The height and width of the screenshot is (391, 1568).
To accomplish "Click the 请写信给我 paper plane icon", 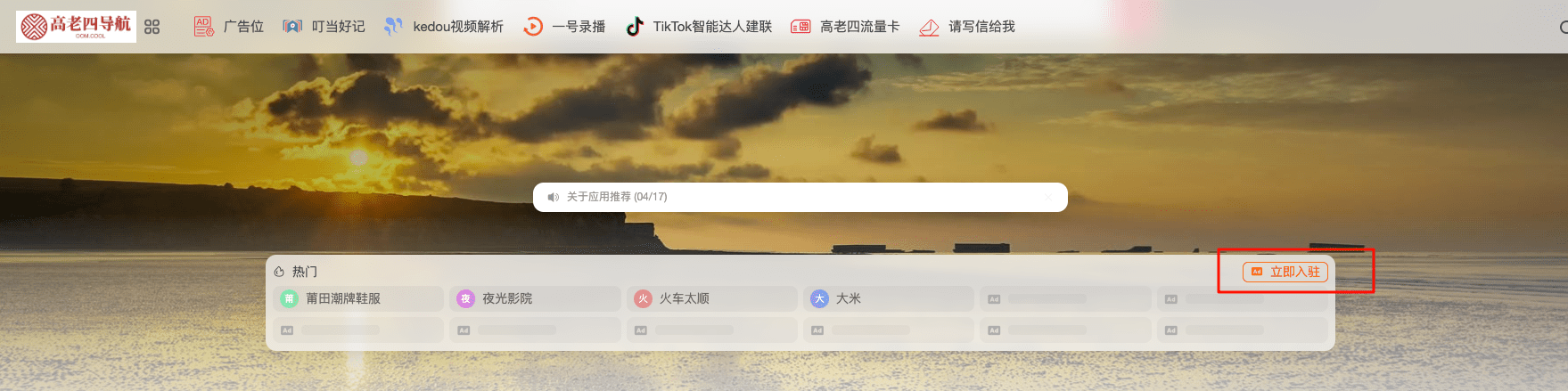I will (929, 28).
